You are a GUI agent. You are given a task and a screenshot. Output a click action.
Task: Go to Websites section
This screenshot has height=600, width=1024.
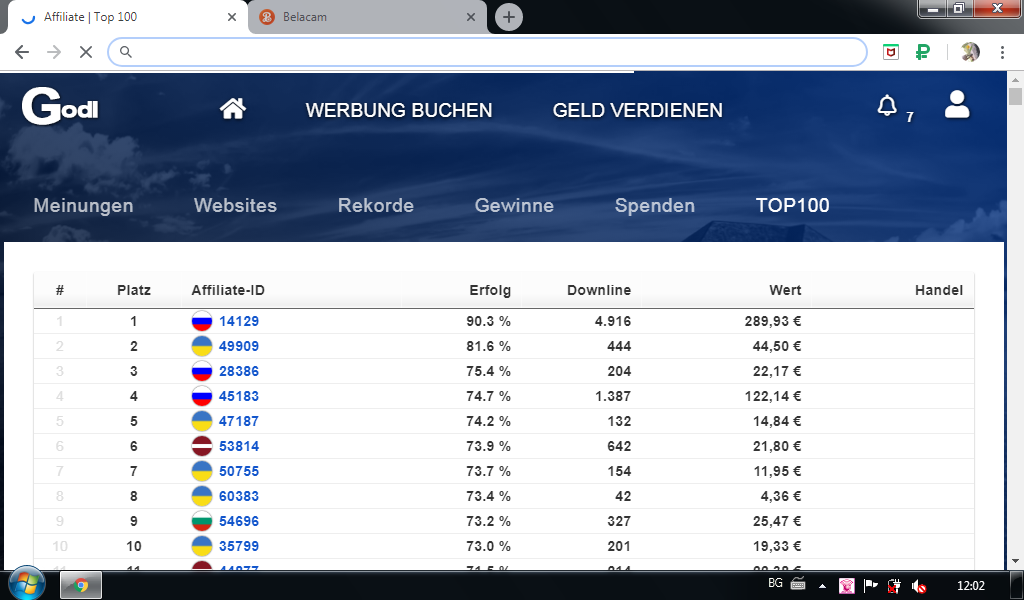click(235, 206)
